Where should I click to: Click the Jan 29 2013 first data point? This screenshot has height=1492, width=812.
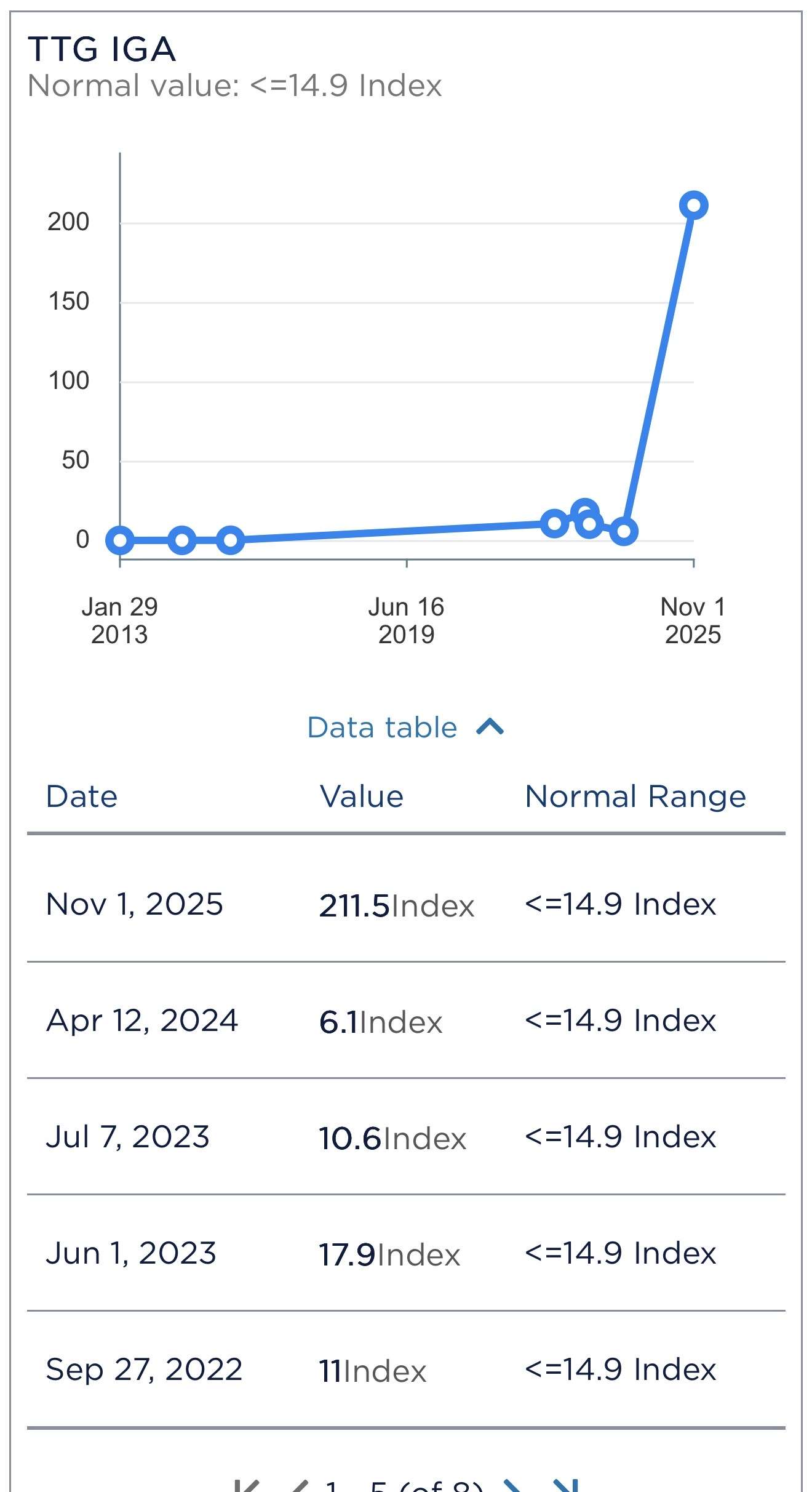[x=120, y=540]
